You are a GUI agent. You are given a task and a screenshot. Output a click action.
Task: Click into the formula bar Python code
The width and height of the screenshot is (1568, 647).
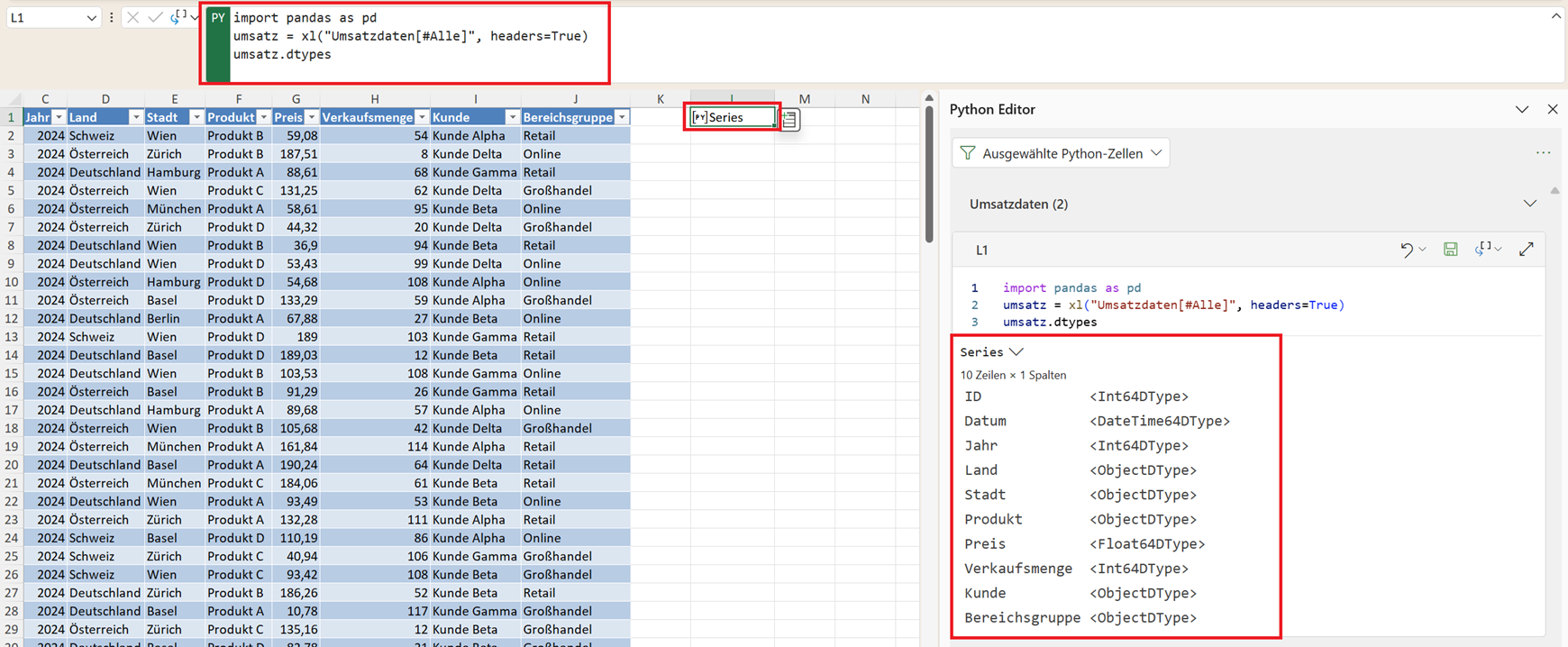[406, 36]
